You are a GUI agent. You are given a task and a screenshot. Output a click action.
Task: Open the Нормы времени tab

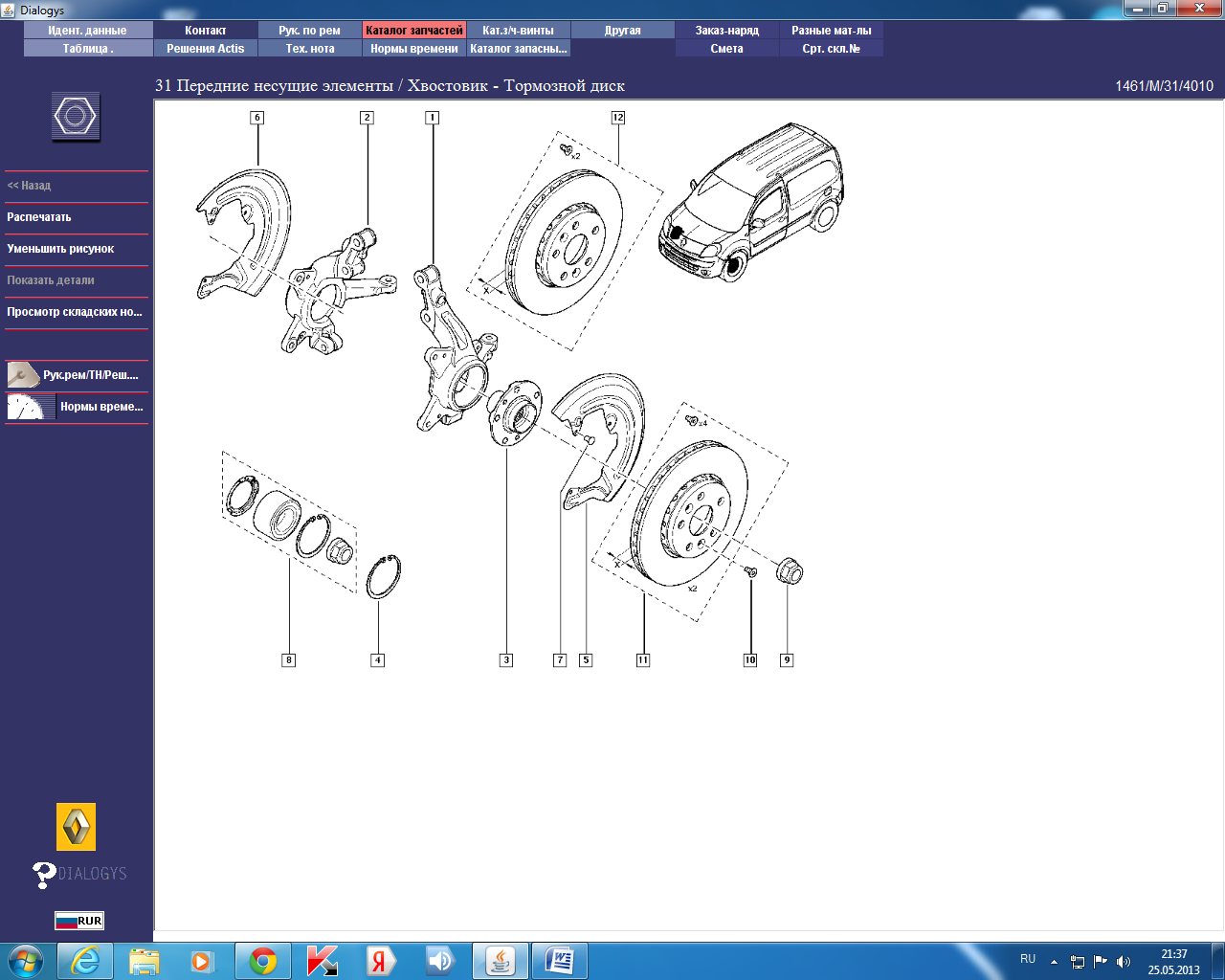pyautogui.click(x=414, y=49)
